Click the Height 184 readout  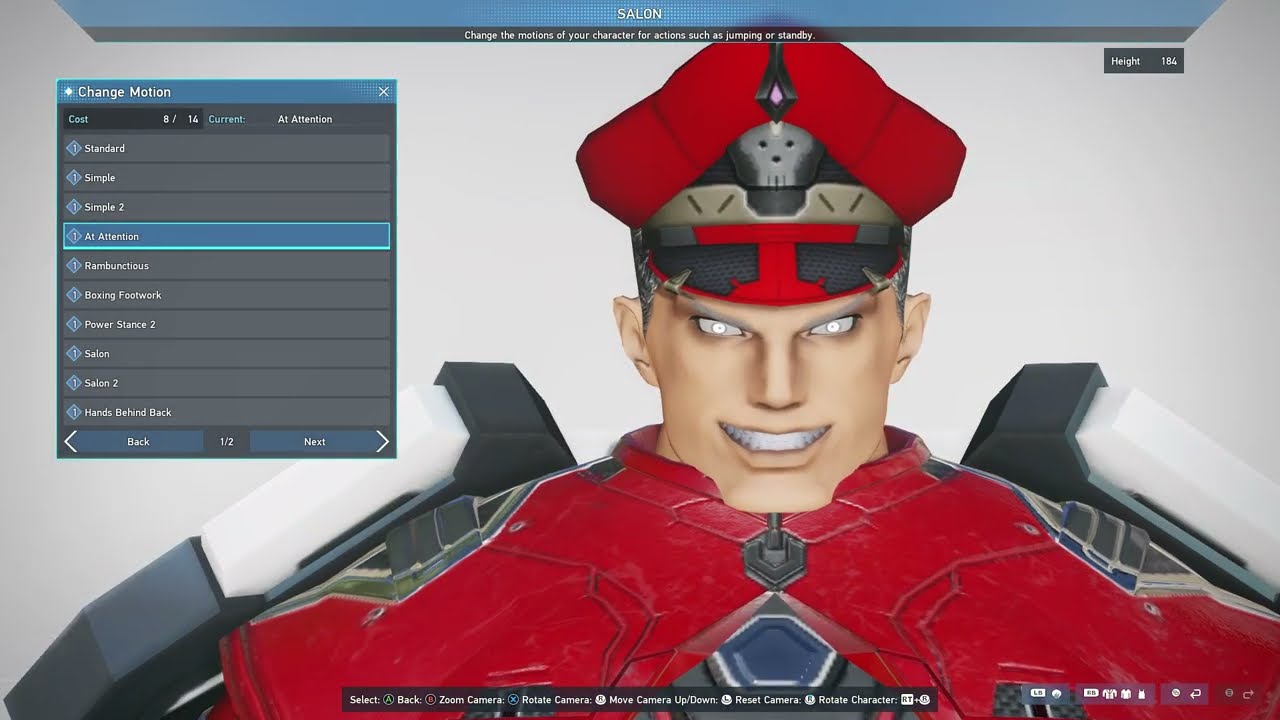[x=1144, y=61]
